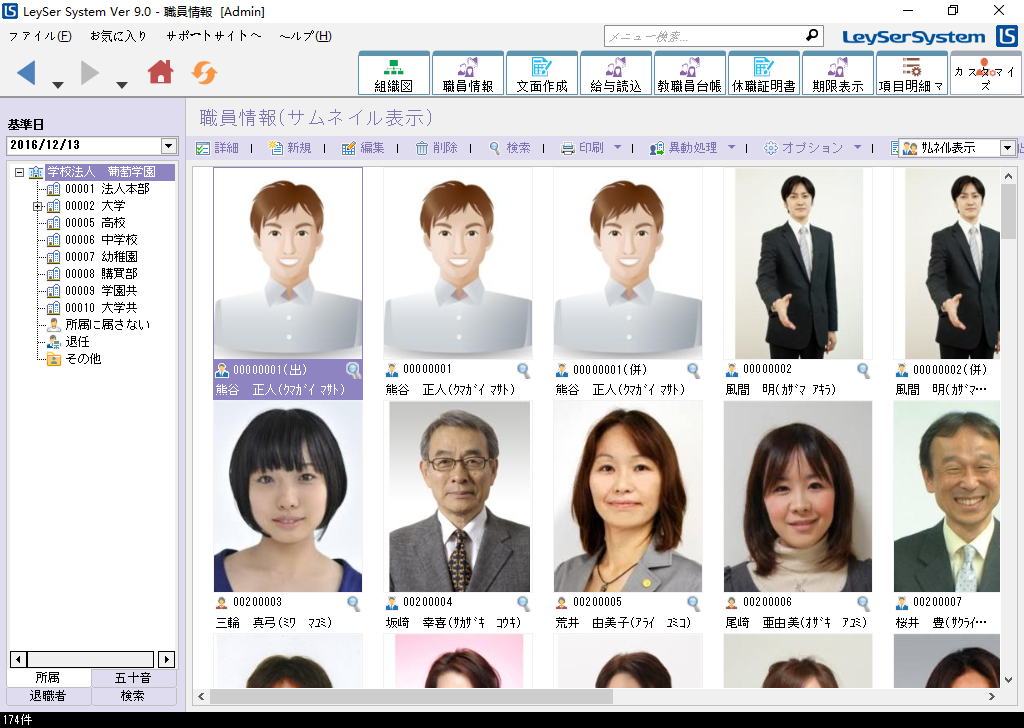Open 職員情報 from the toolbar

click(x=468, y=74)
